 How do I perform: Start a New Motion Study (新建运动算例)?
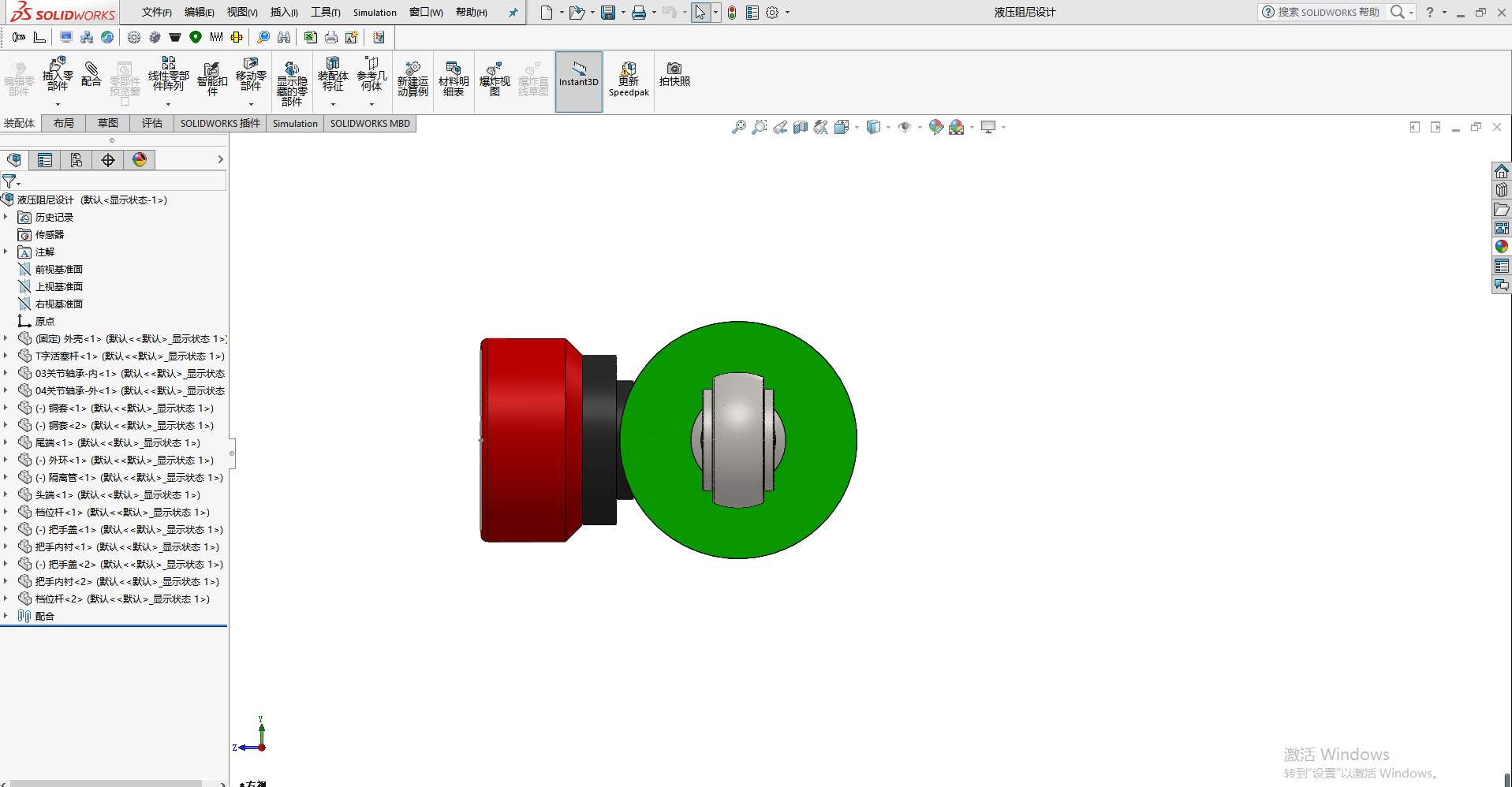click(x=413, y=79)
